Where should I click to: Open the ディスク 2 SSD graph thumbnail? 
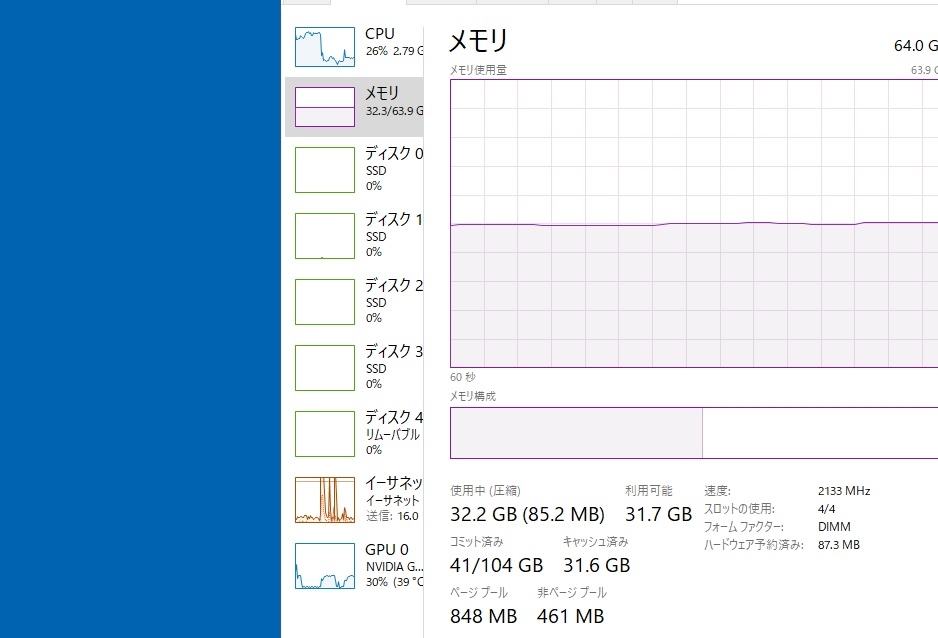[x=325, y=302]
